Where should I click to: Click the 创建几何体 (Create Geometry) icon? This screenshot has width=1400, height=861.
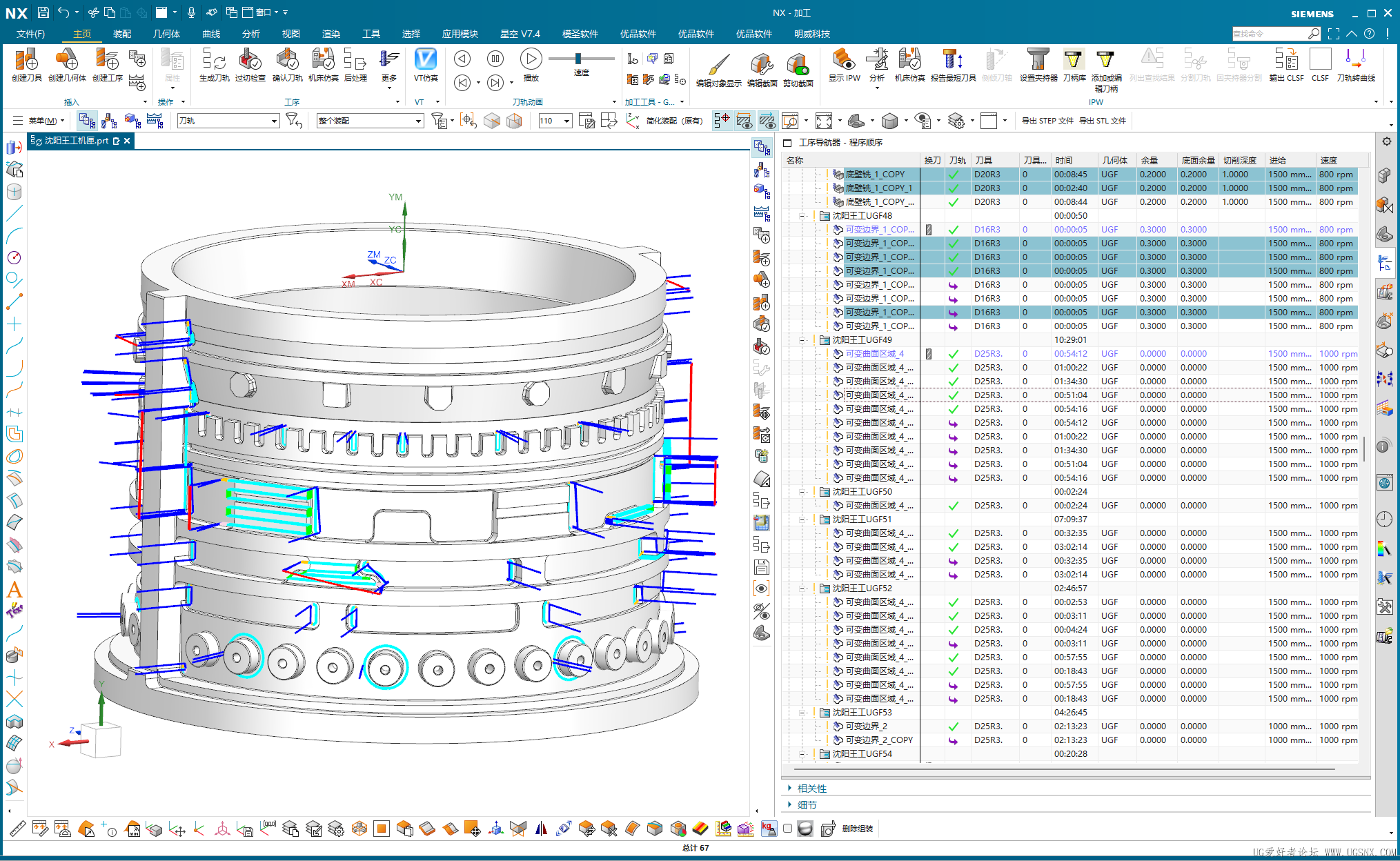coord(67,65)
